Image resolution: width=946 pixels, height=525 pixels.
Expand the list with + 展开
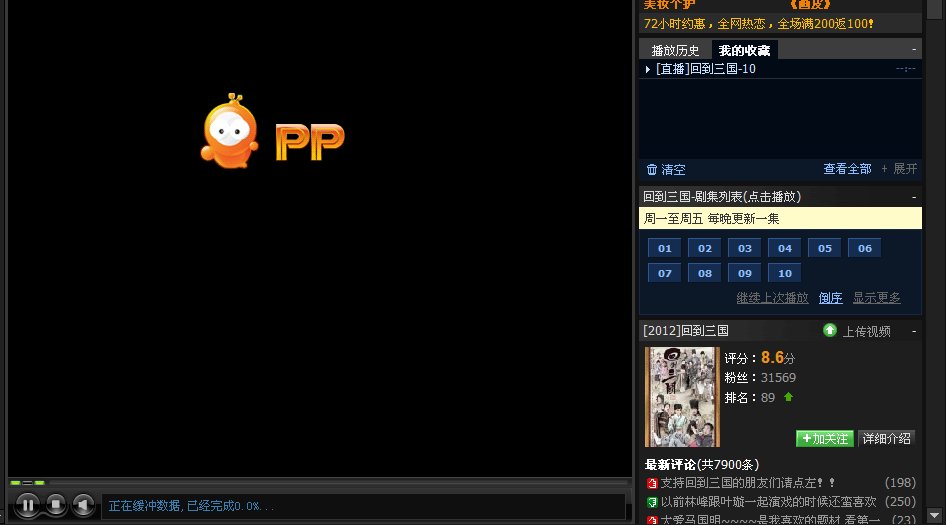[x=899, y=169]
